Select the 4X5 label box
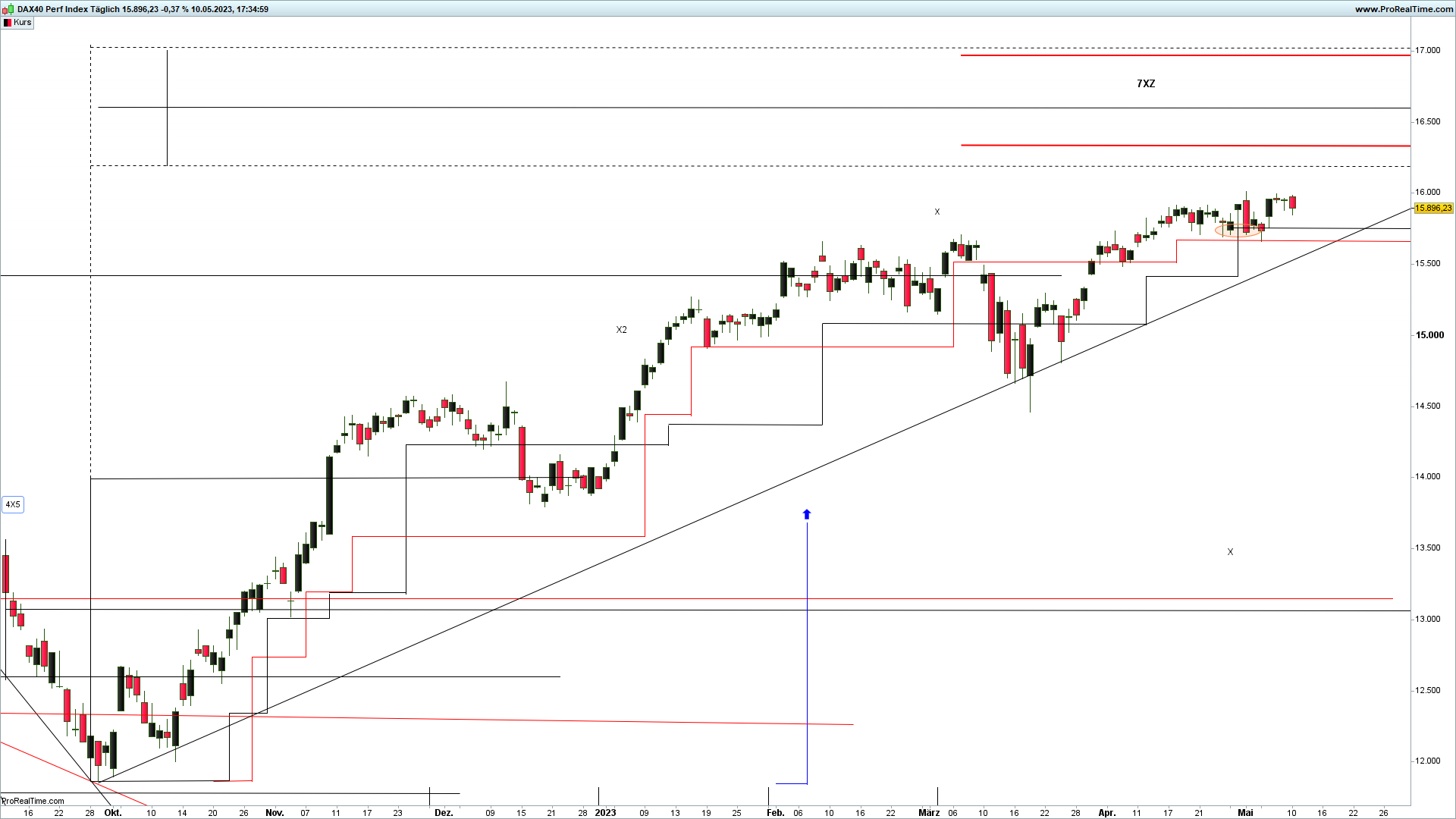Image resolution: width=1456 pixels, height=819 pixels. [13, 504]
